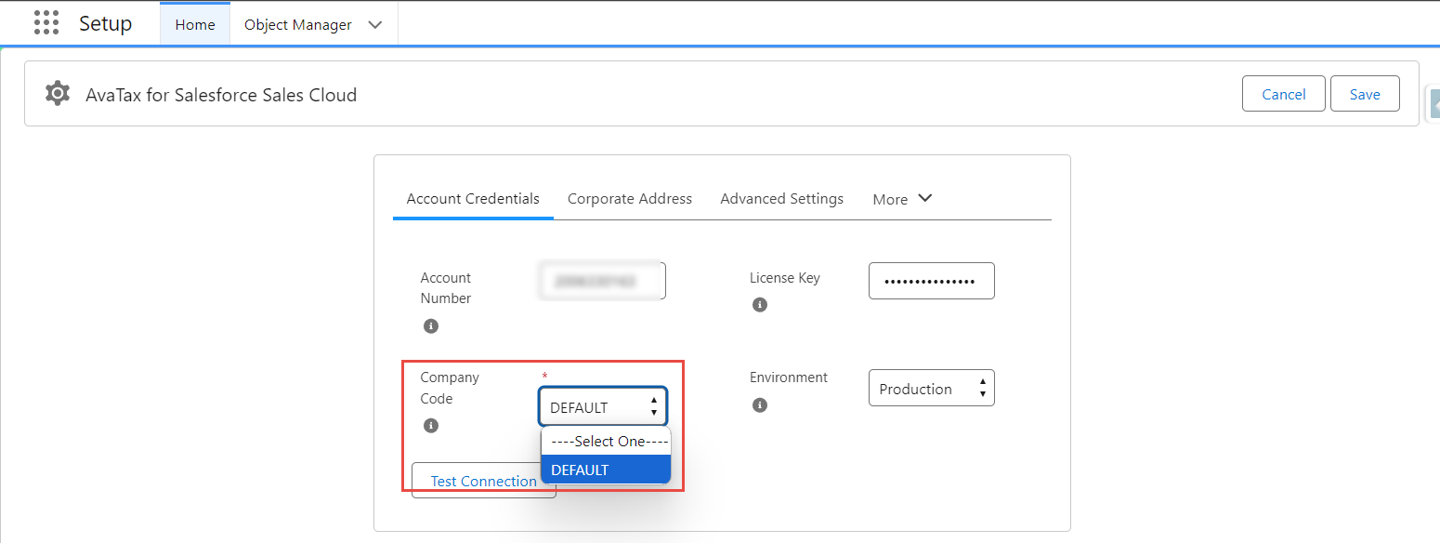
Task: Open the Company Code DEFAULT combo box
Action: [603, 407]
